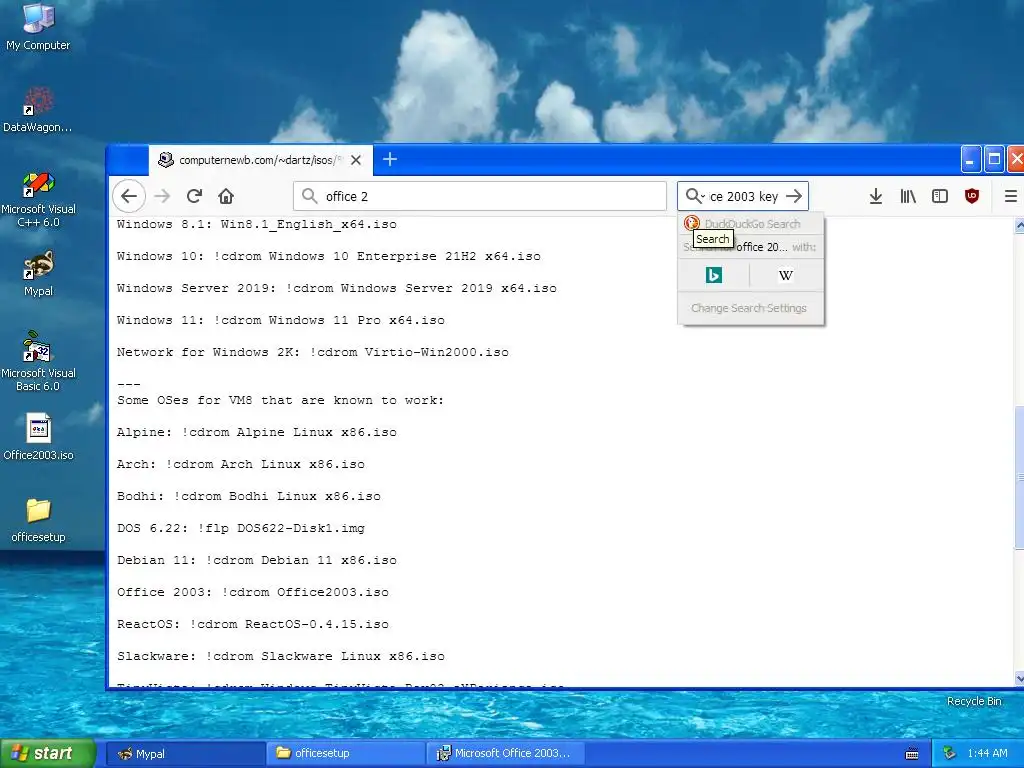Close the computernewb.com tab

click(x=356, y=160)
